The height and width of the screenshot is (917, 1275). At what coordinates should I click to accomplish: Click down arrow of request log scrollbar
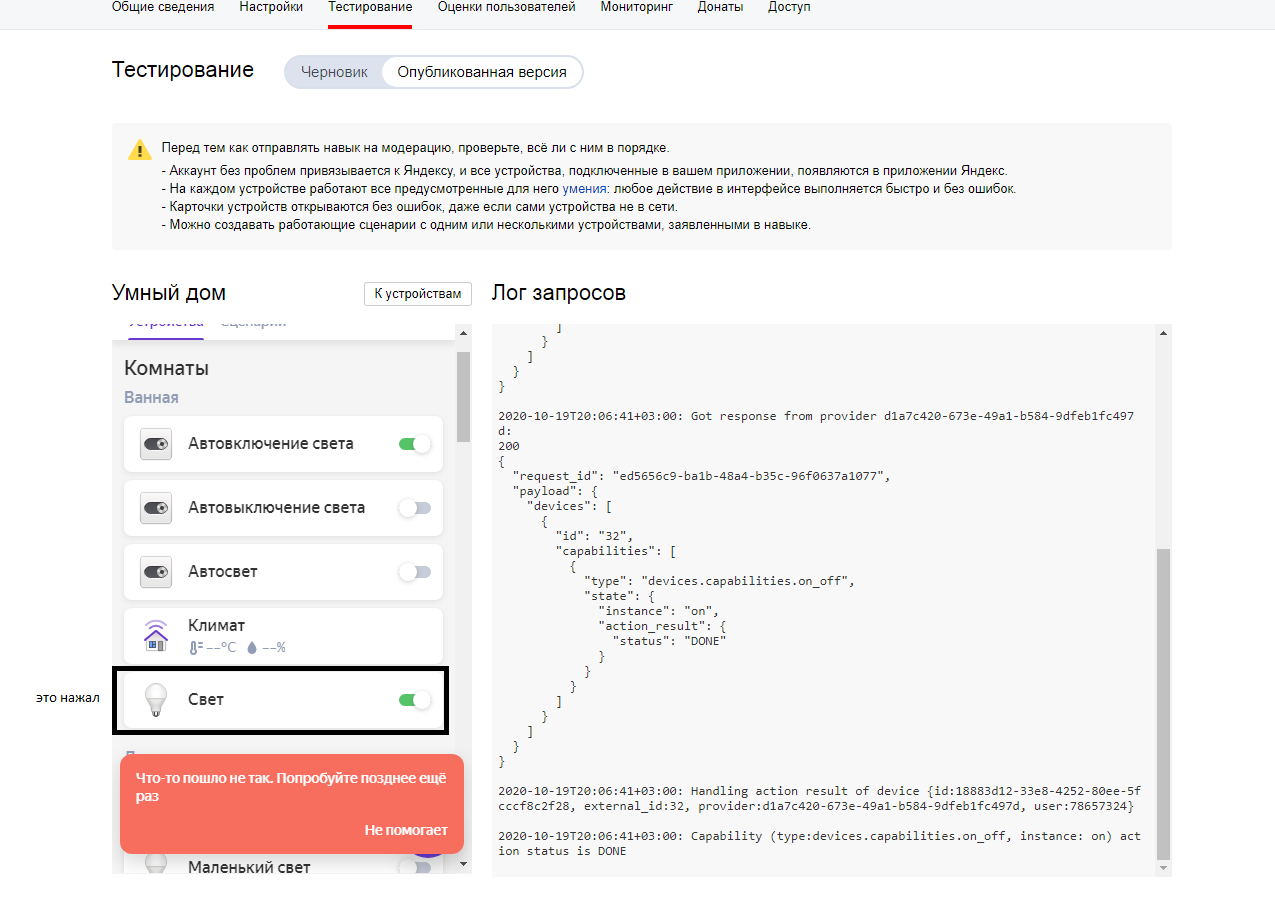tap(1162, 867)
